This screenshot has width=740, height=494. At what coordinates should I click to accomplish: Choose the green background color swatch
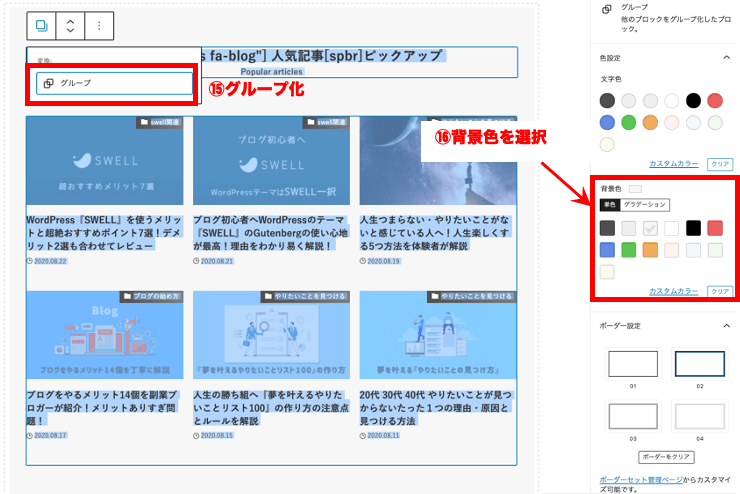tap(629, 250)
